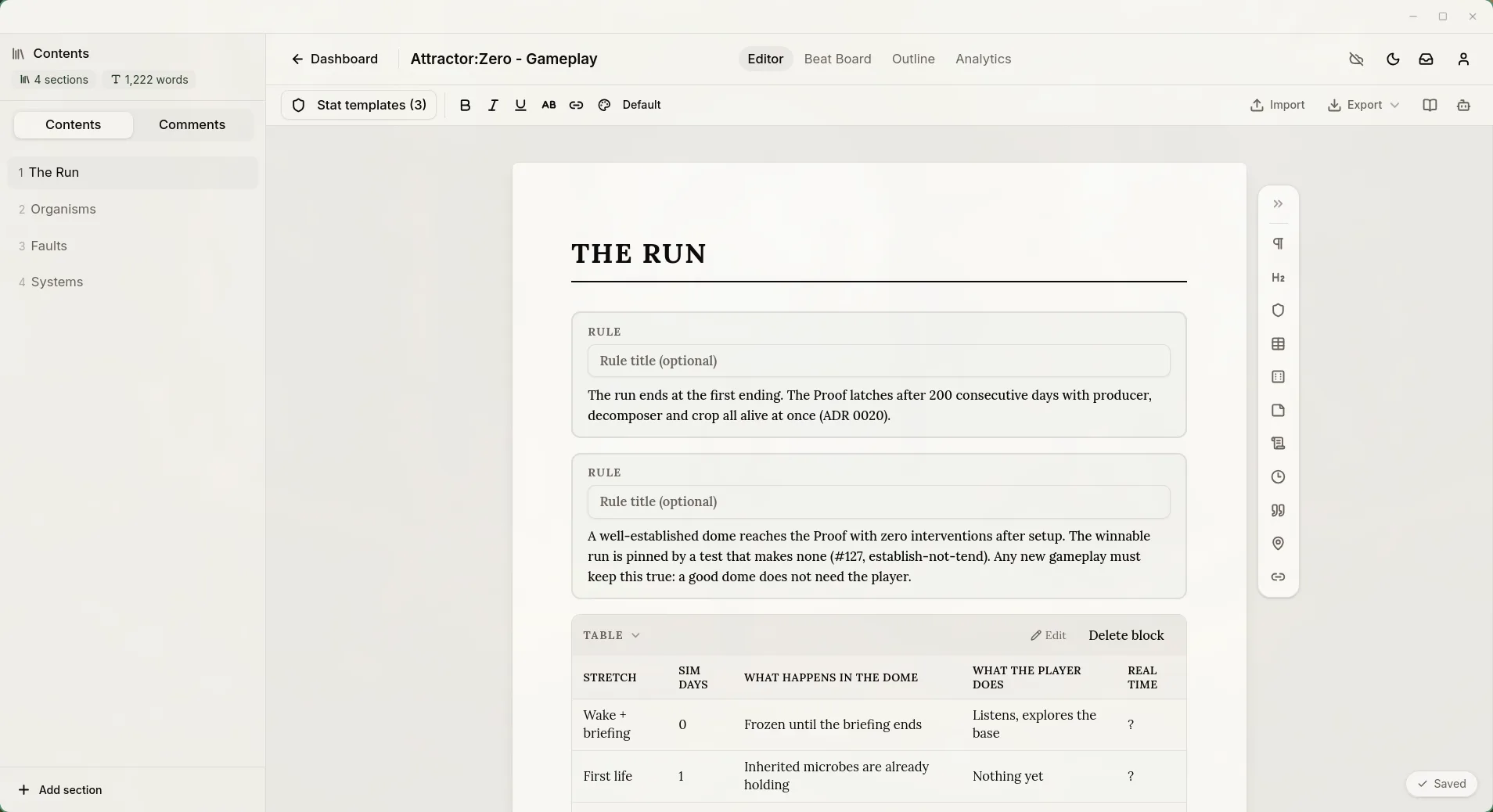Open the inbox tray icon

(x=1426, y=59)
